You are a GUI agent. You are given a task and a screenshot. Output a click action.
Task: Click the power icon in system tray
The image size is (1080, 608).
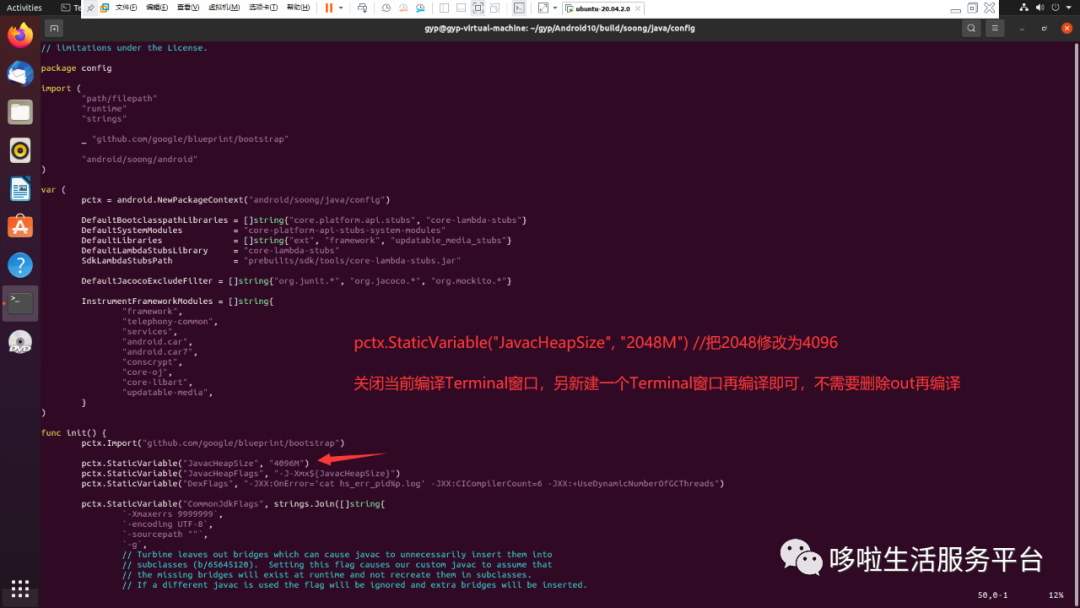point(1055,8)
